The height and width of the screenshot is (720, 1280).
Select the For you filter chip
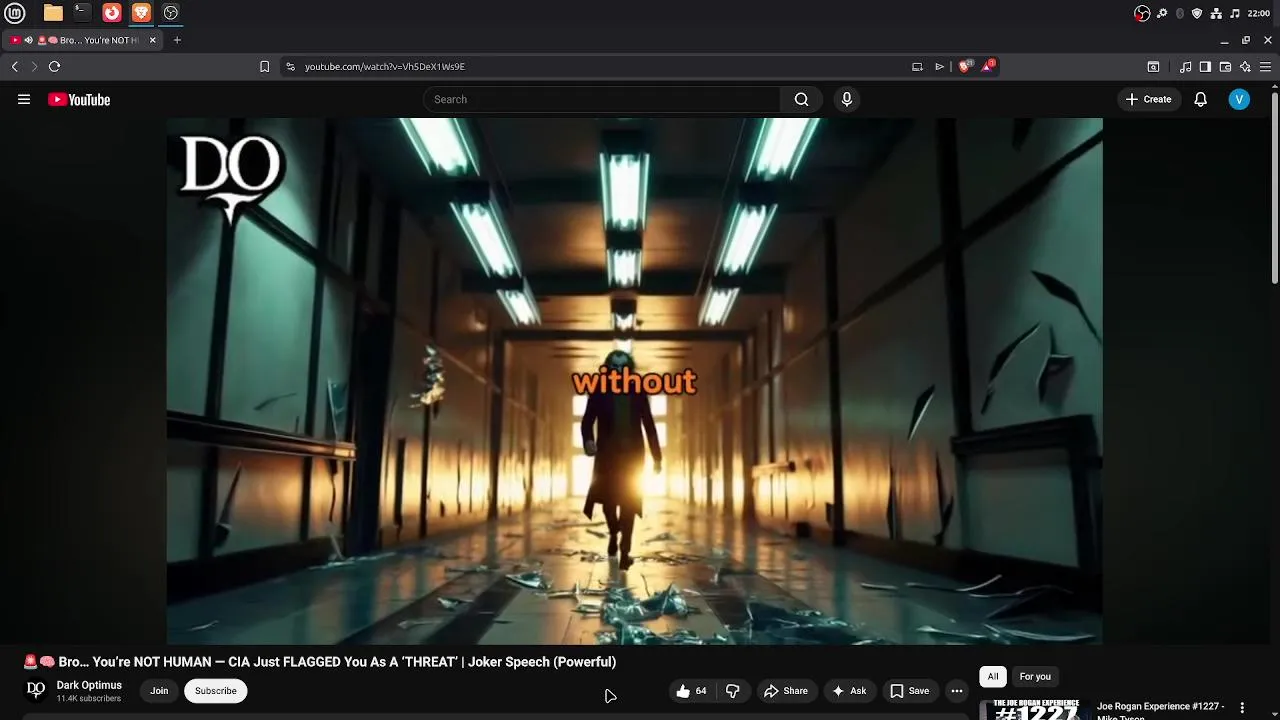pyautogui.click(x=1035, y=677)
